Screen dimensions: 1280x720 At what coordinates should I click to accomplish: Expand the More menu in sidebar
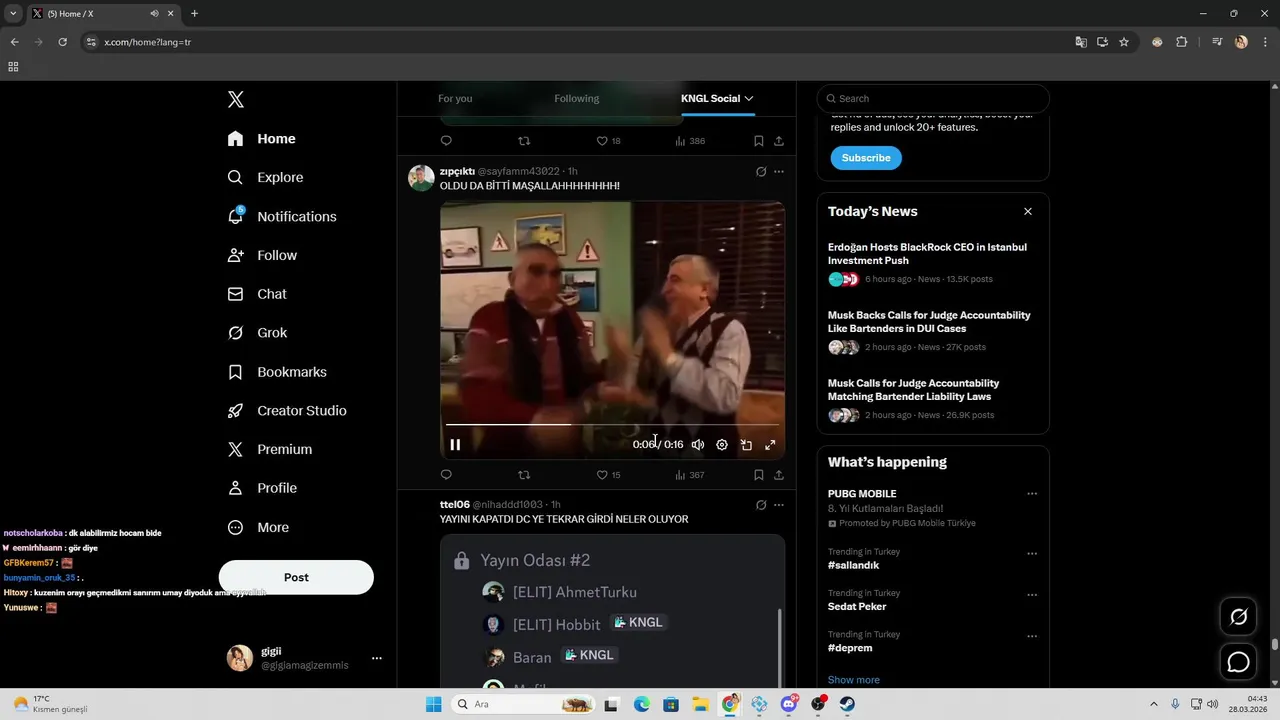pos(258,527)
